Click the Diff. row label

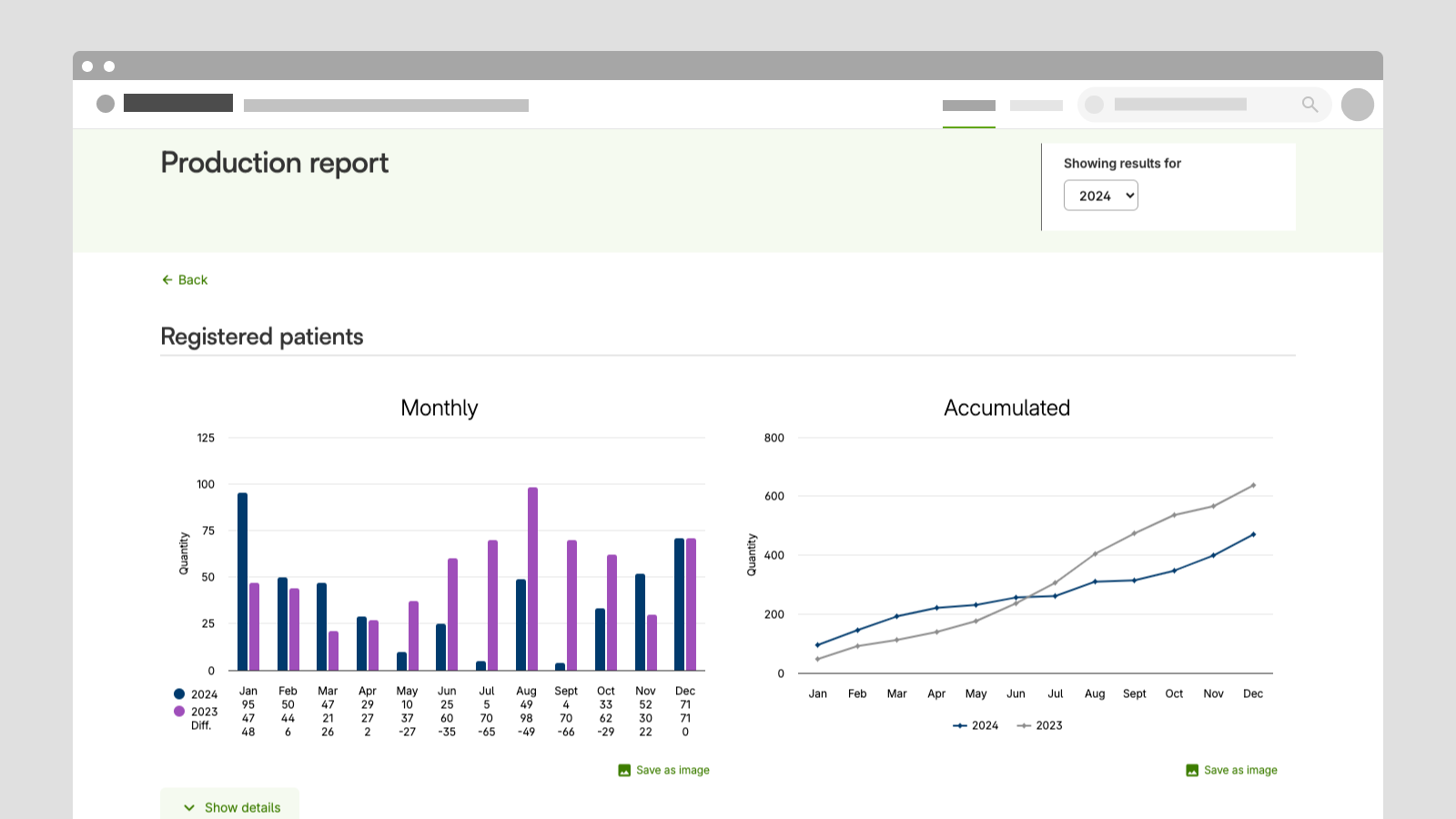coord(201,725)
